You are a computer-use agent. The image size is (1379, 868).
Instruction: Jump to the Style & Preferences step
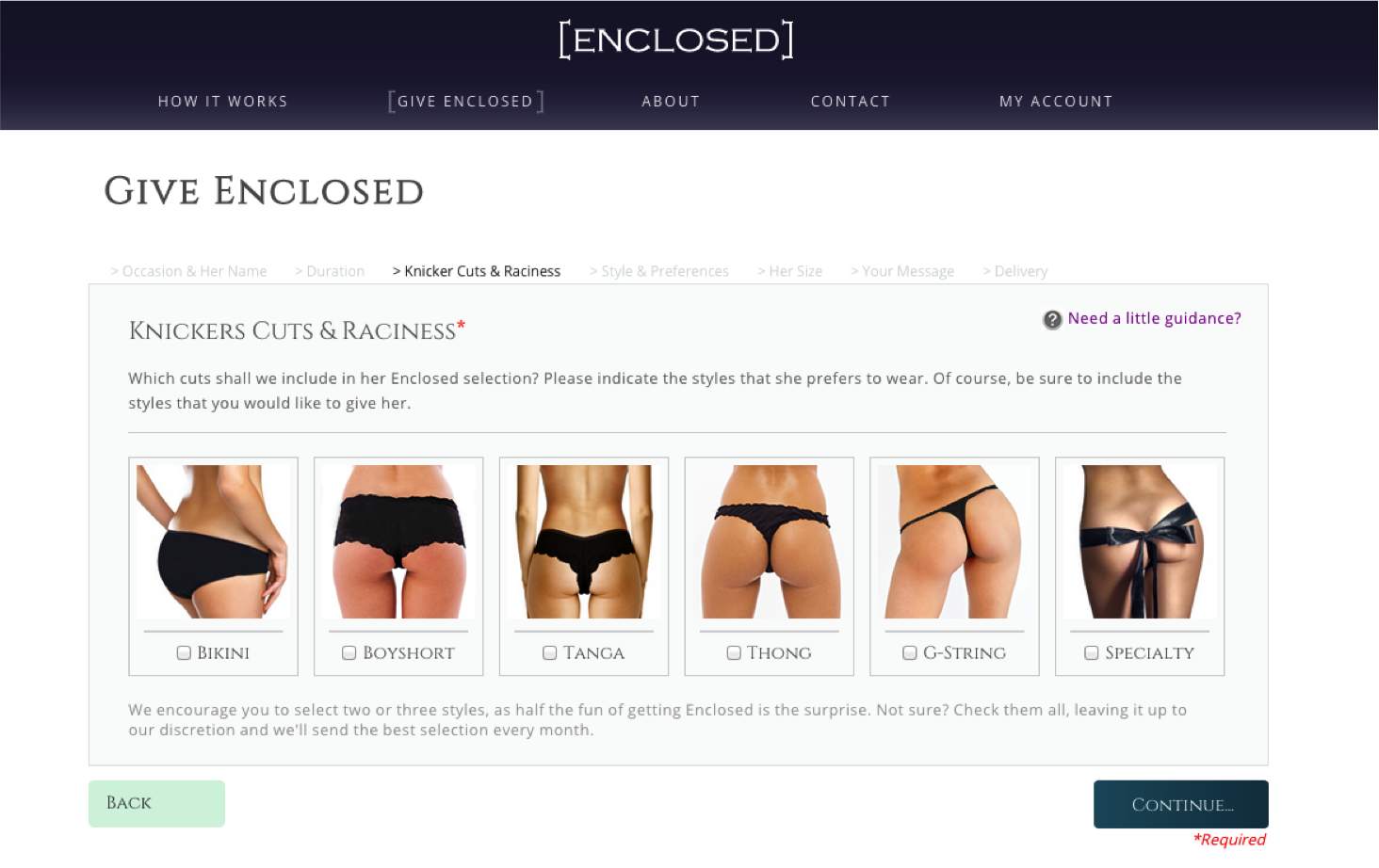click(x=659, y=271)
